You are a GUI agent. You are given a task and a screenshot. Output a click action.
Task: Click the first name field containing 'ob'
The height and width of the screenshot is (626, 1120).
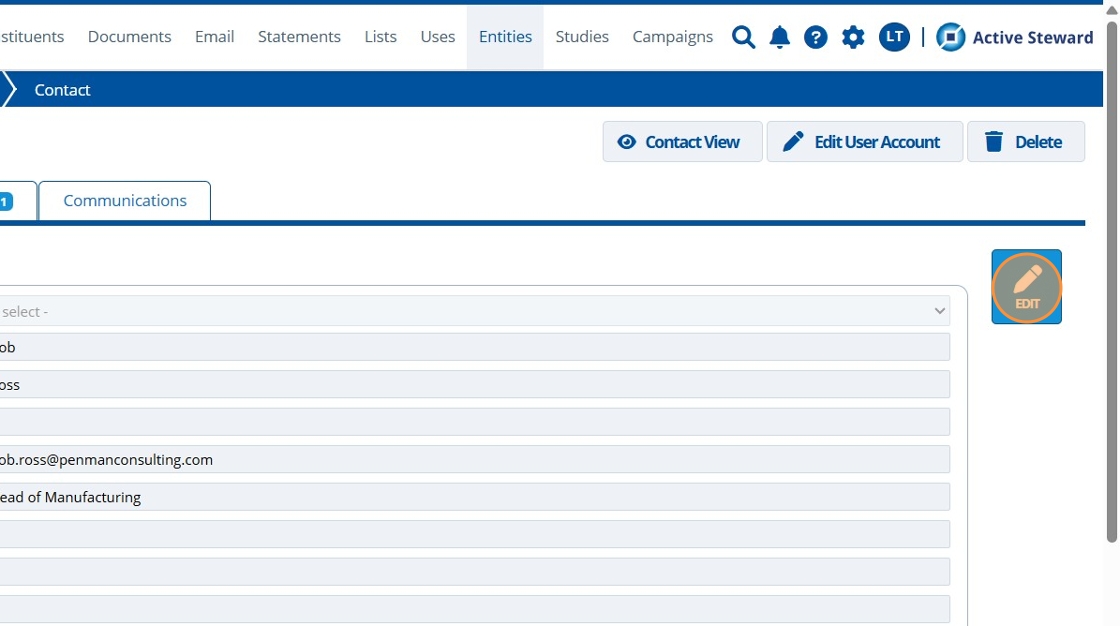click(x=474, y=347)
